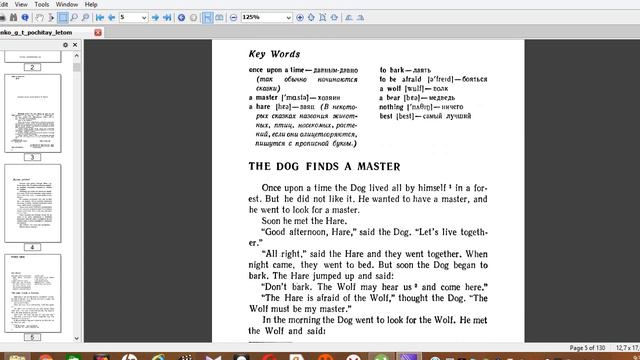Click the fit width icon
The image size is (640, 360).
pos(311,18)
